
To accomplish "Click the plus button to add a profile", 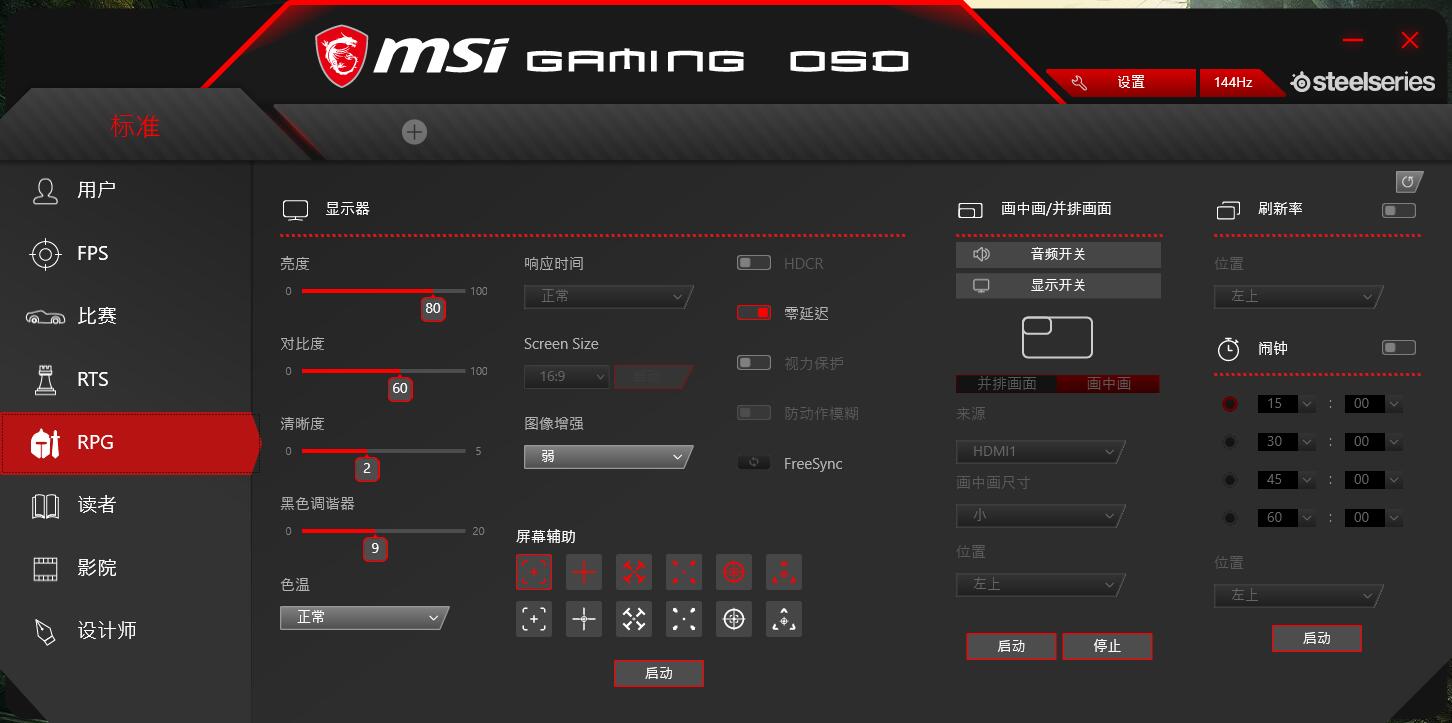I will 414,131.
